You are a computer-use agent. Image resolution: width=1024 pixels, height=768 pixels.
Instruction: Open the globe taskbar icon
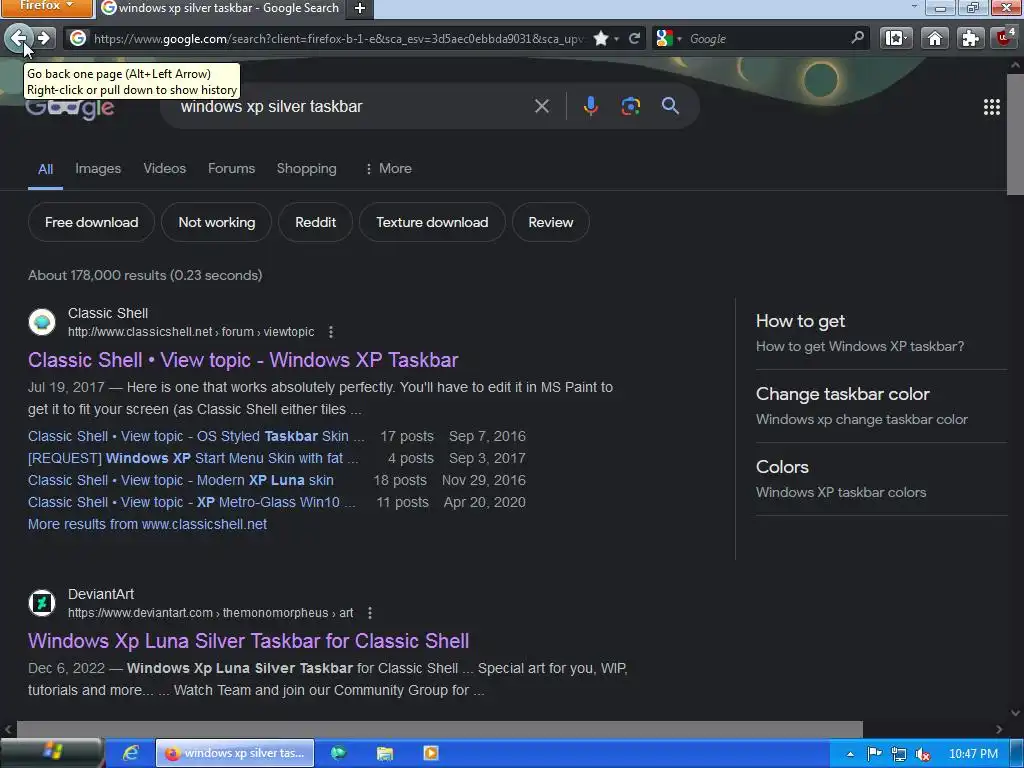338,753
